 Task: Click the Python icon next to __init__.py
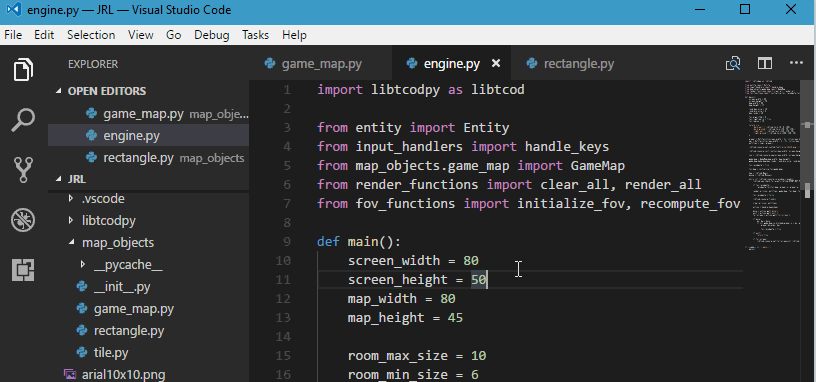pos(82,286)
